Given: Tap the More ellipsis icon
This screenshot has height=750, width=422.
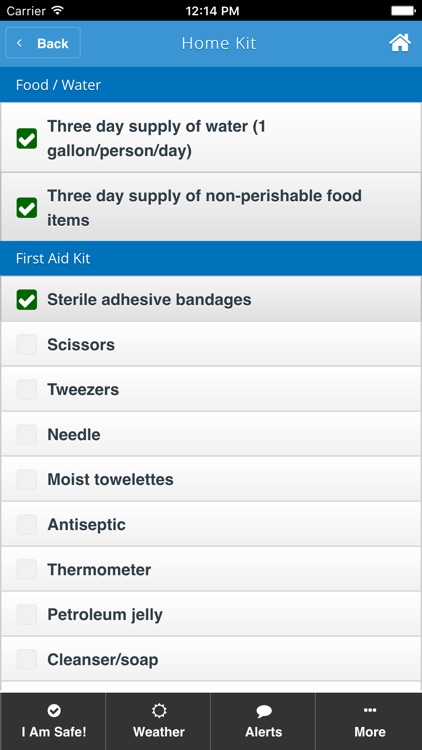Looking at the screenshot, I should pyautogui.click(x=370, y=710).
